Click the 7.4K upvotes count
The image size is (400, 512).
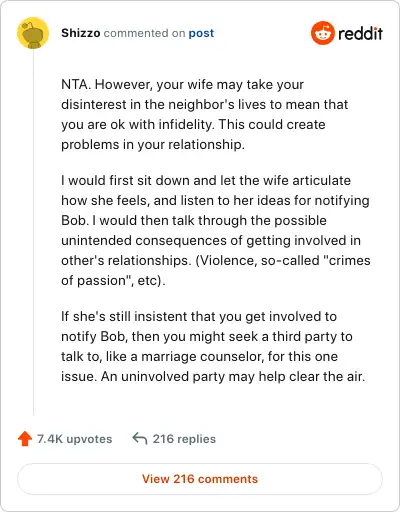(75, 439)
